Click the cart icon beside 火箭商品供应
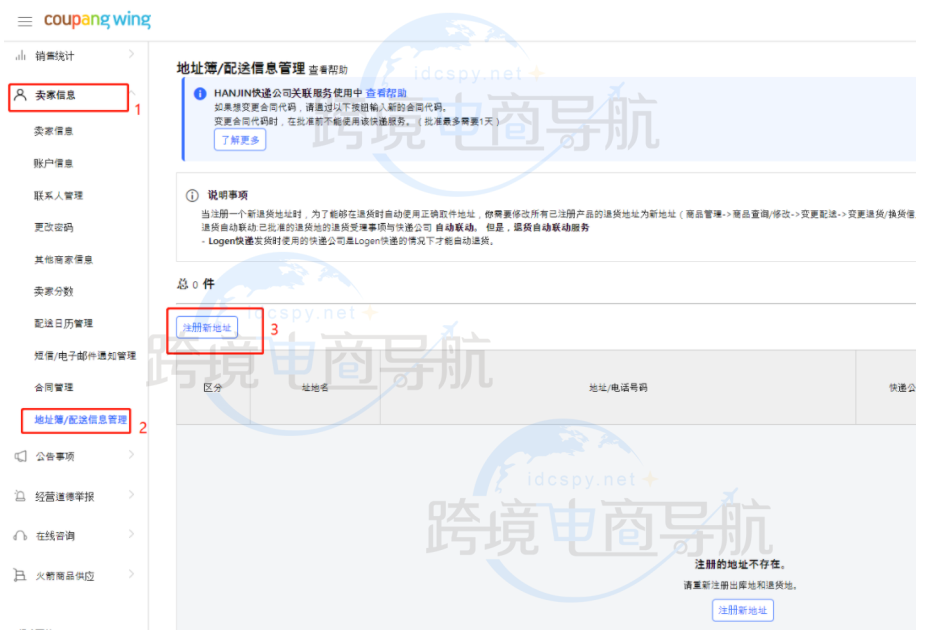933x641 pixels. click(20, 576)
